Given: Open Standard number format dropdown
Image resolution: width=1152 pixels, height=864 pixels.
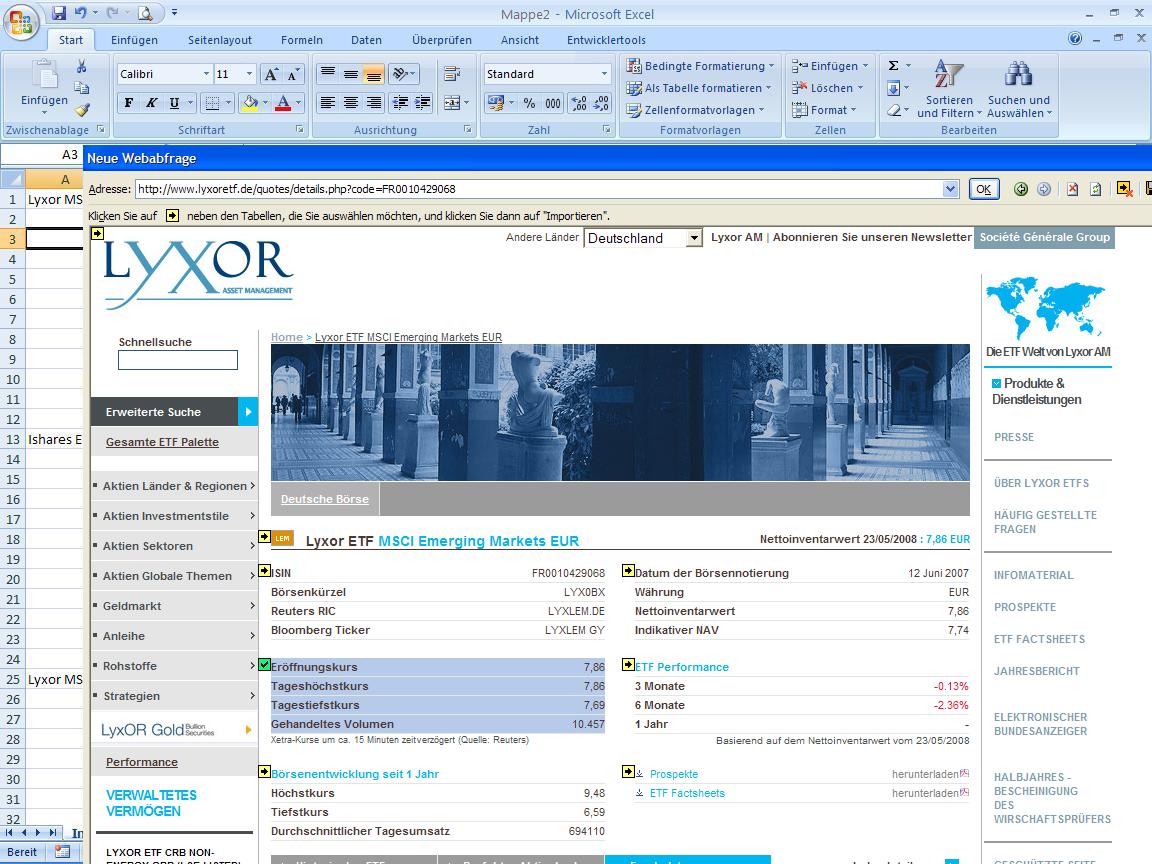Looking at the screenshot, I should coord(604,74).
